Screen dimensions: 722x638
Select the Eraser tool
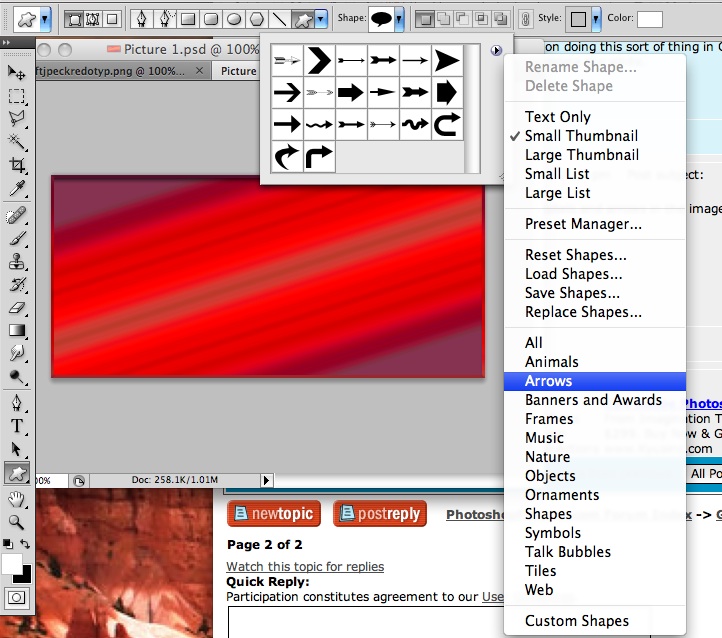(x=17, y=307)
